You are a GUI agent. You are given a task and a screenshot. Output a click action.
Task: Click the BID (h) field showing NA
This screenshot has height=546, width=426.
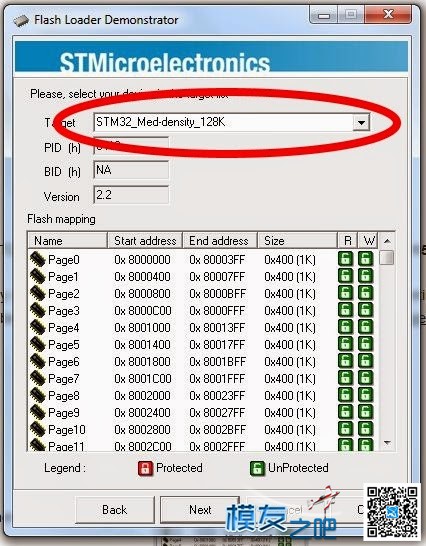(131, 170)
